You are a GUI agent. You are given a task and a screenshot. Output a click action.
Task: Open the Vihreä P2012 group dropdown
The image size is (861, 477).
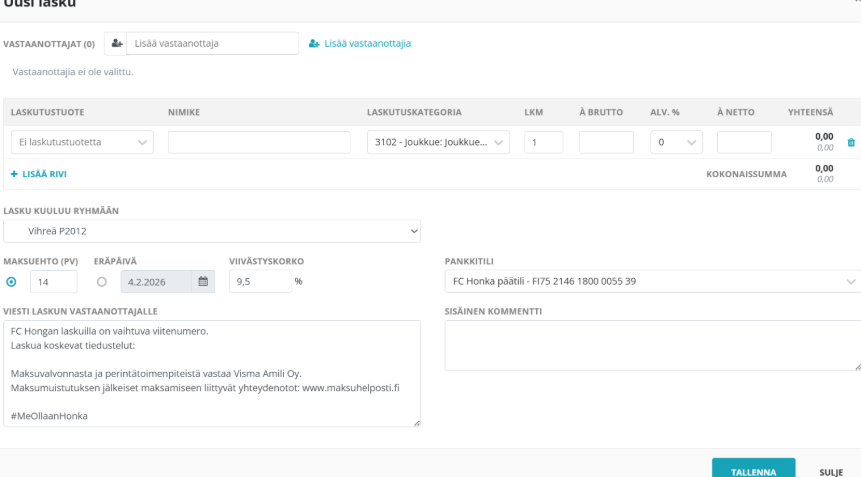click(x=211, y=232)
